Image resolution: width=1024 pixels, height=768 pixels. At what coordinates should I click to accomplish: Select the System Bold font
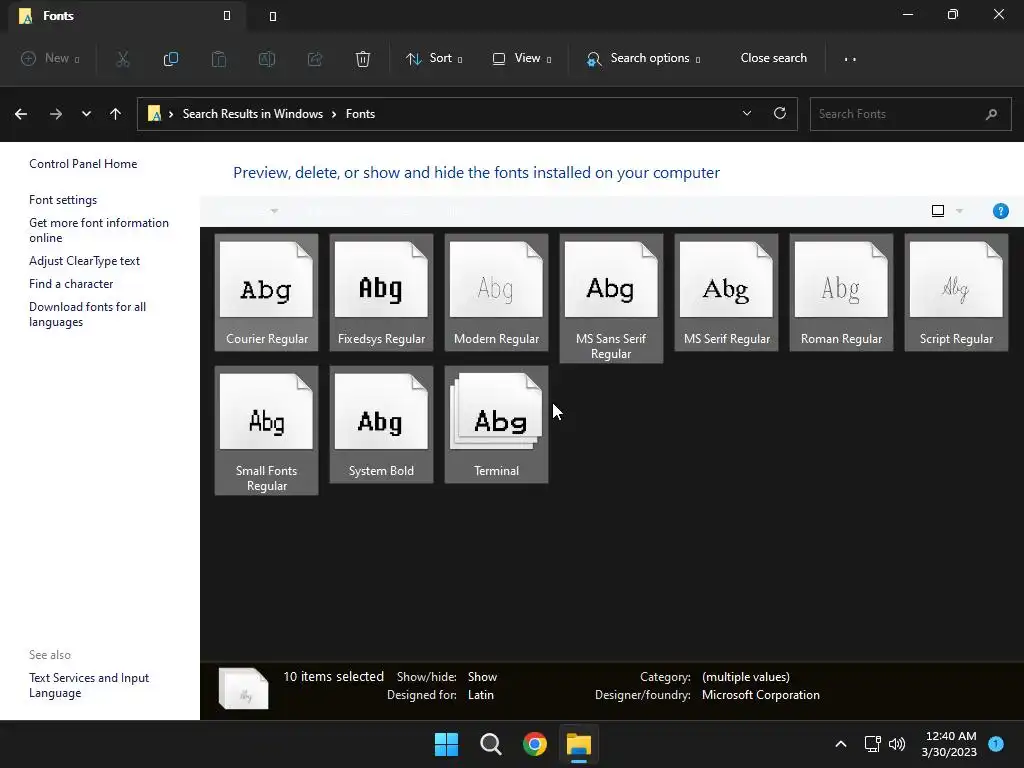click(x=381, y=424)
